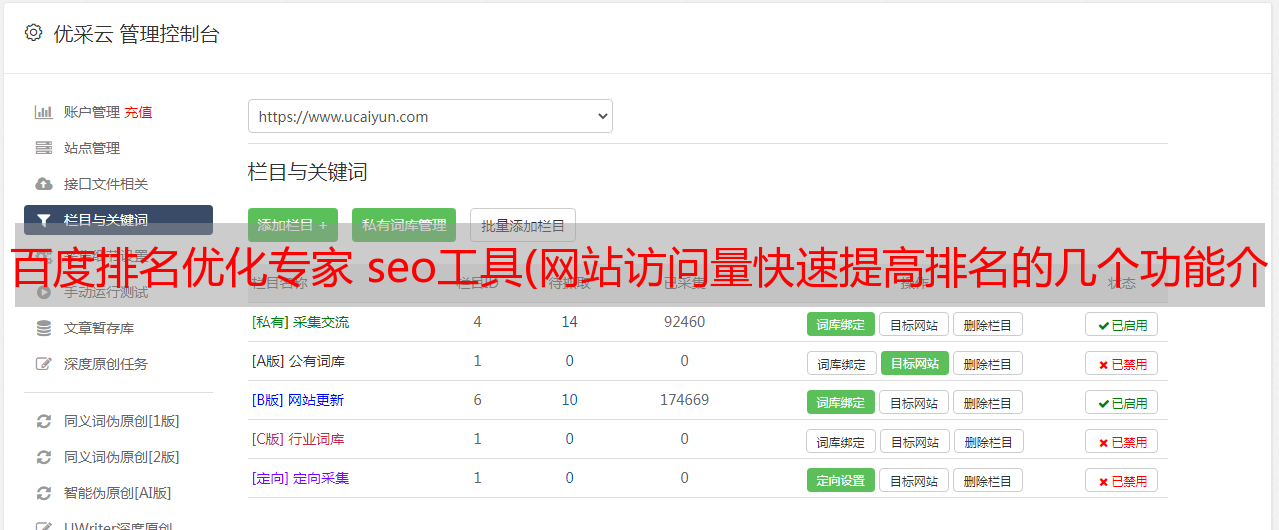This screenshot has width=1279, height=530.
Task: Click the play icon beside 手动运行测试
Action: click(44, 292)
